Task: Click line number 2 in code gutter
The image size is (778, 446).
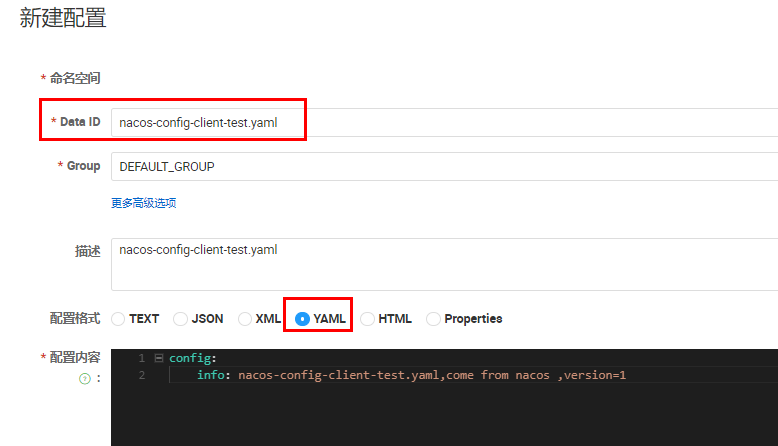Action: point(142,375)
